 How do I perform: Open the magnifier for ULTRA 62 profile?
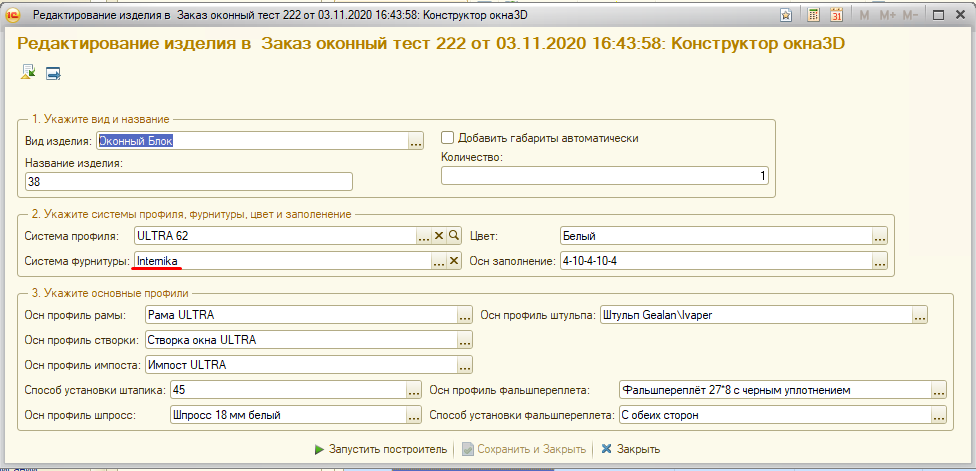(x=453, y=236)
